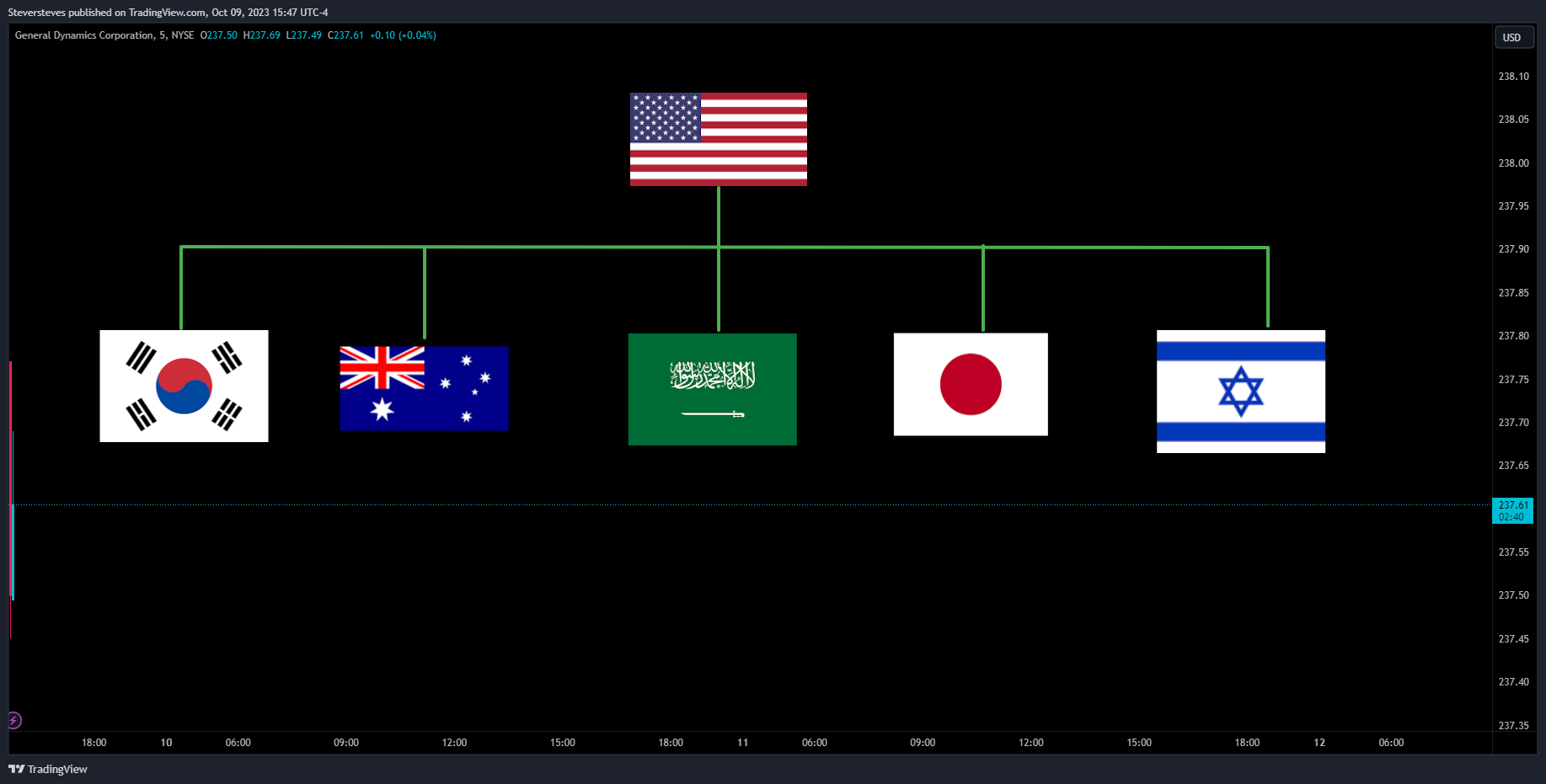Click the TradingView logo
The image size is (1546, 784).
[x=48, y=769]
